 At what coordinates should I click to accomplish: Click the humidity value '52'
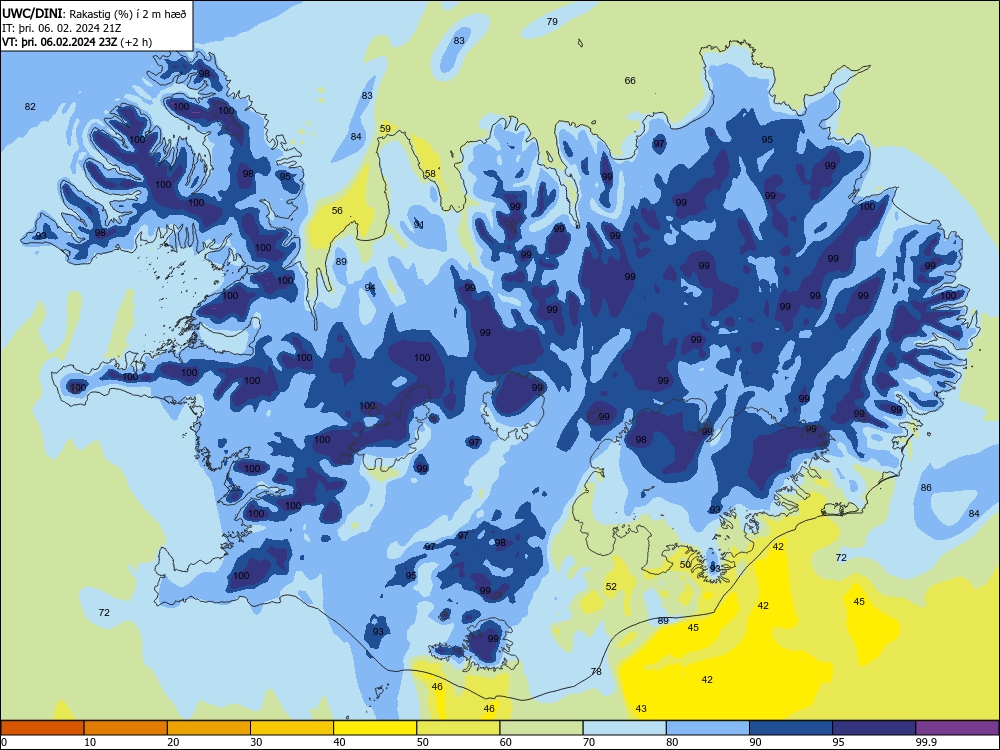coord(612,587)
